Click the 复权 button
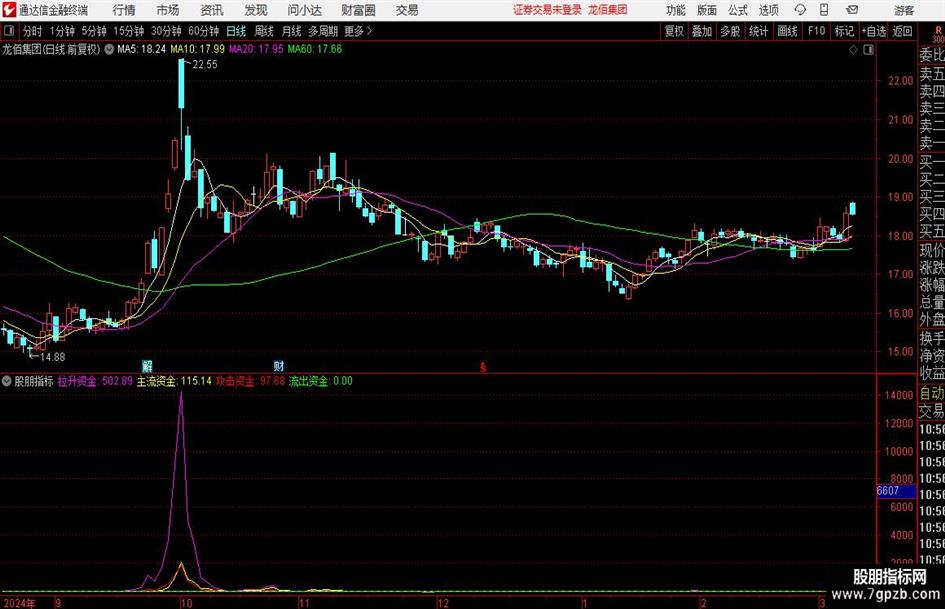945x609 pixels. click(674, 31)
